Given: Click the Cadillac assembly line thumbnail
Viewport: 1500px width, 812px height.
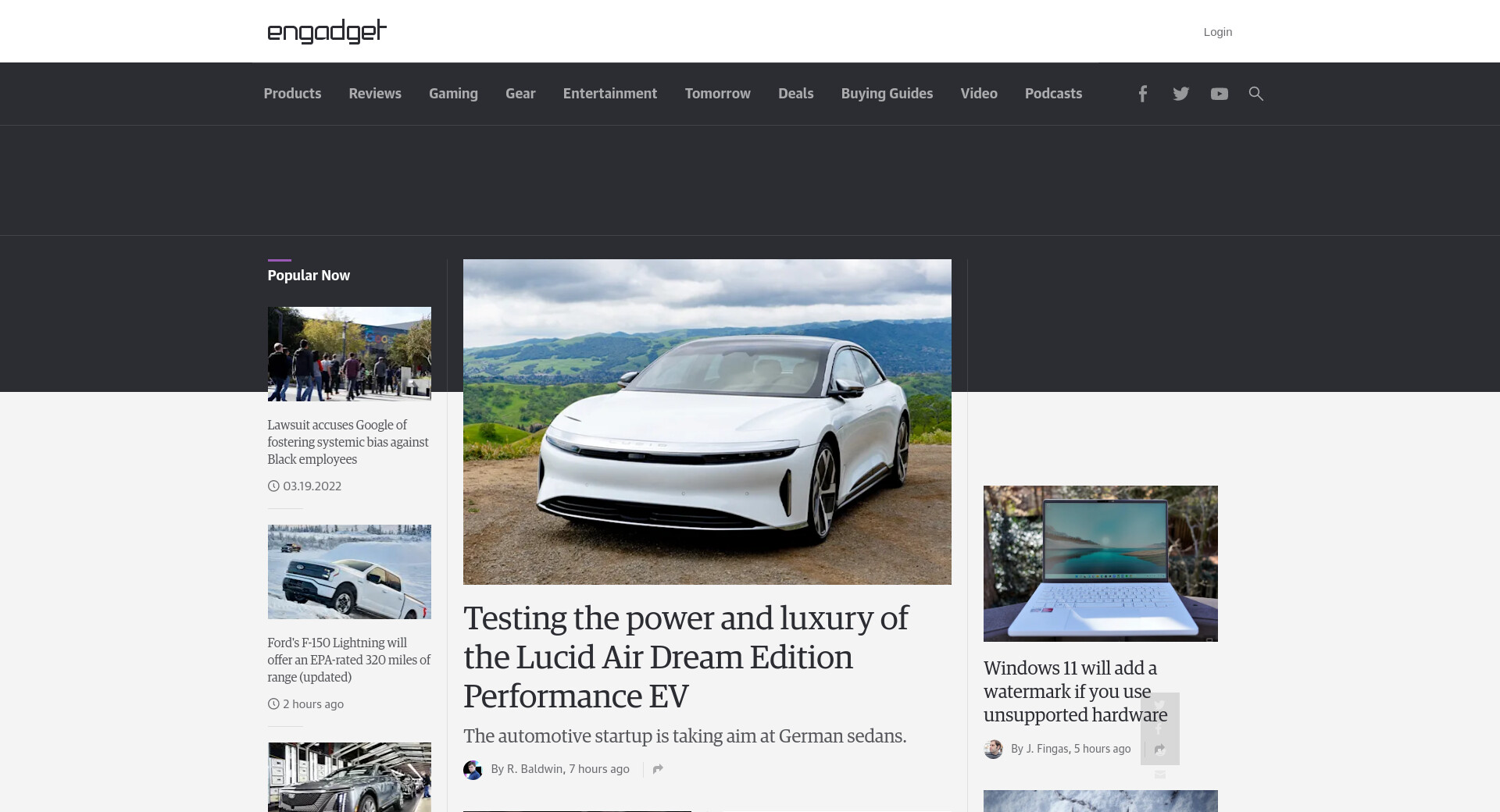Looking at the screenshot, I should pyautogui.click(x=349, y=777).
